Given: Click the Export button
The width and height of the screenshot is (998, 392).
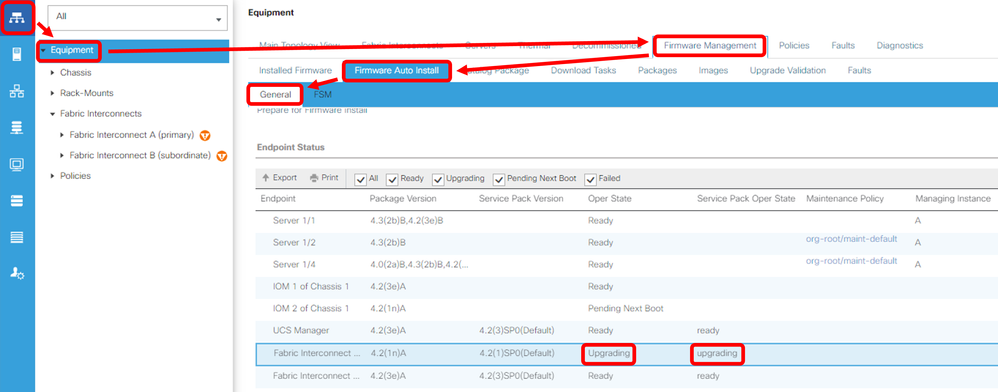Looking at the screenshot, I should (x=280, y=178).
